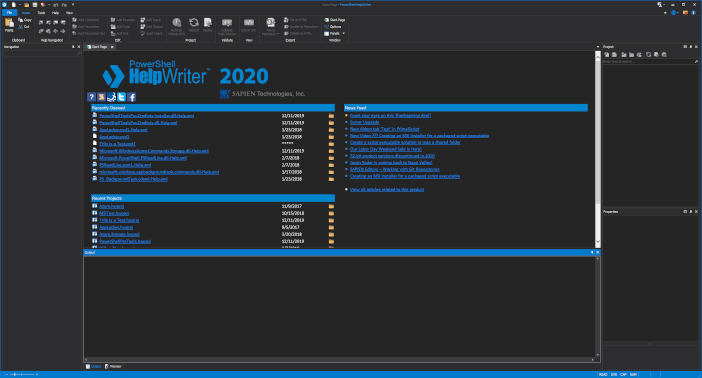This screenshot has width=702, height=378.
Task: Switch to the Tools ribbon tab
Action: point(41,13)
